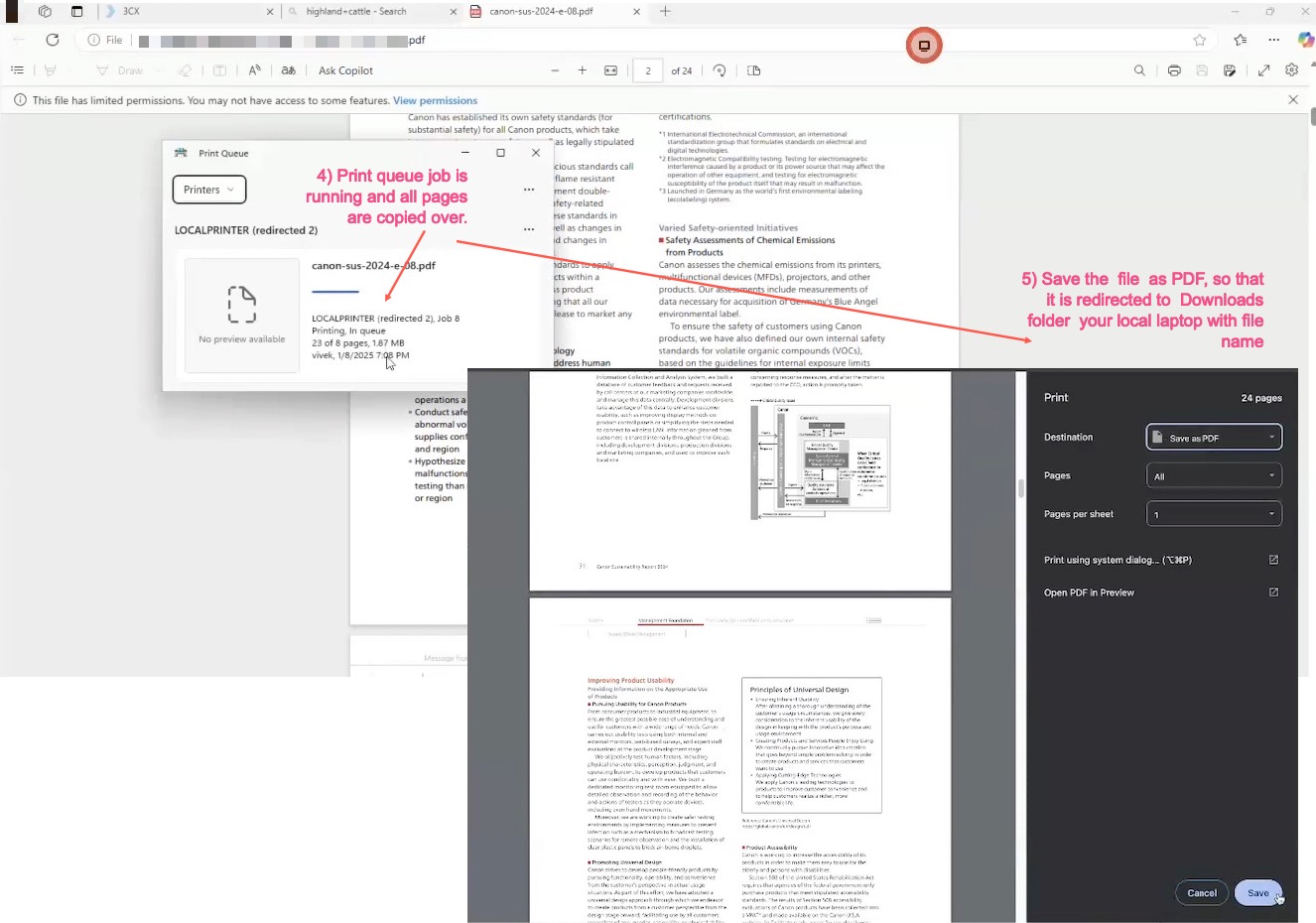Screen dimensions: 1316x923
Task: Zoom out with the minus icon
Action: [x=555, y=70]
